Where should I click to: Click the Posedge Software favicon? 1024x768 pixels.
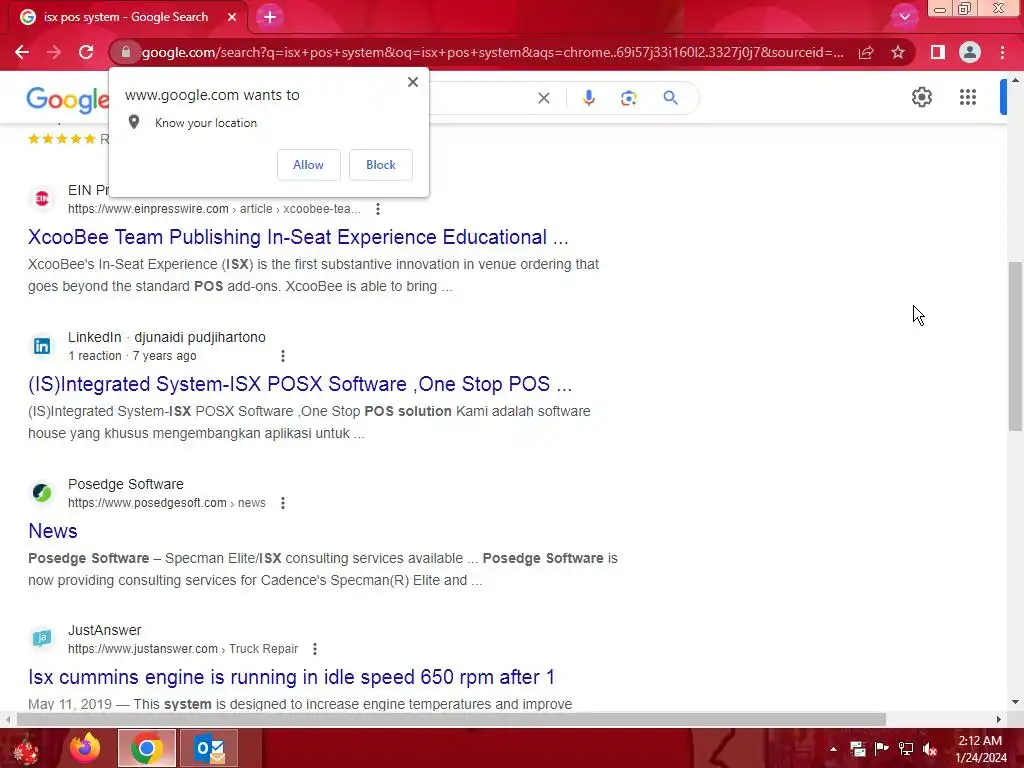tap(42, 492)
